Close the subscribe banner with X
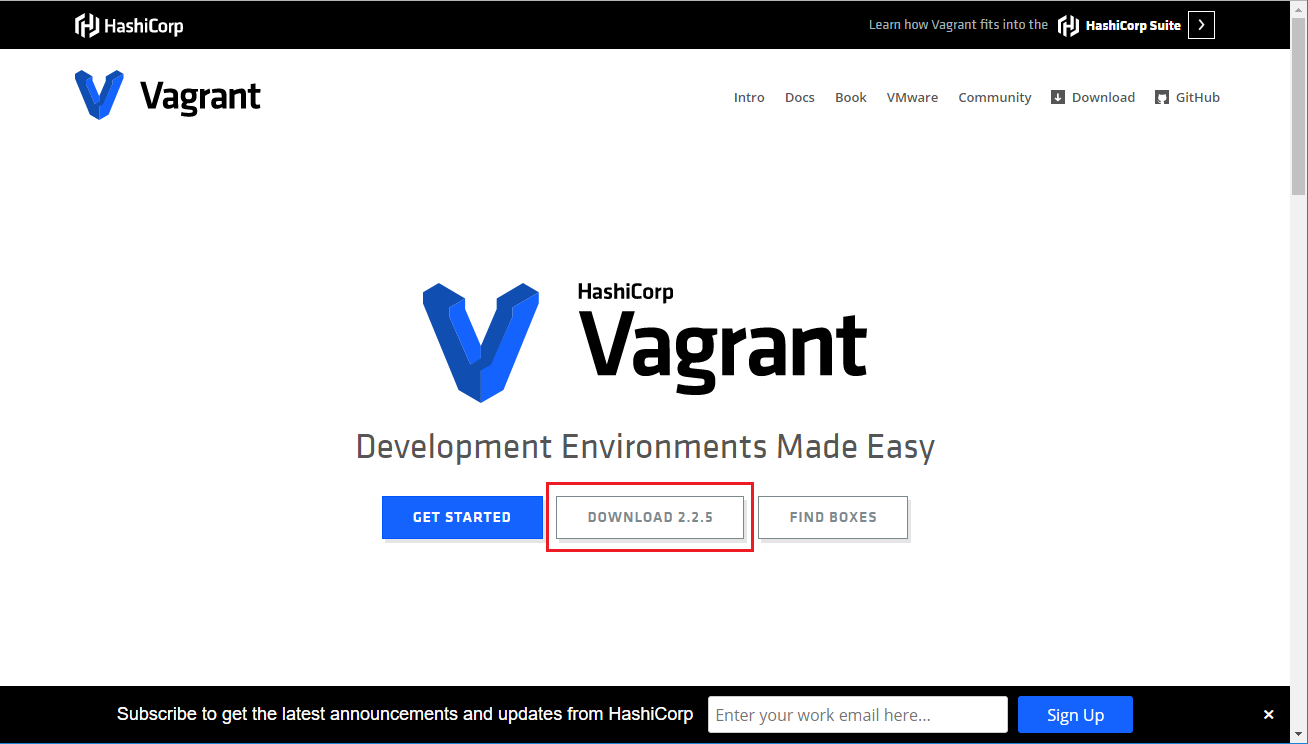The height and width of the screenshot is (744, 1308). (1268, 715)
